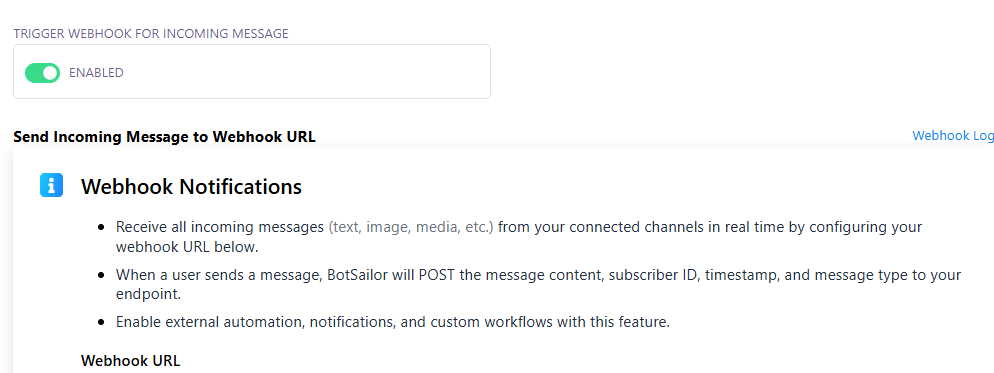Open the Webhook Log link

click(x=953, y=136)
